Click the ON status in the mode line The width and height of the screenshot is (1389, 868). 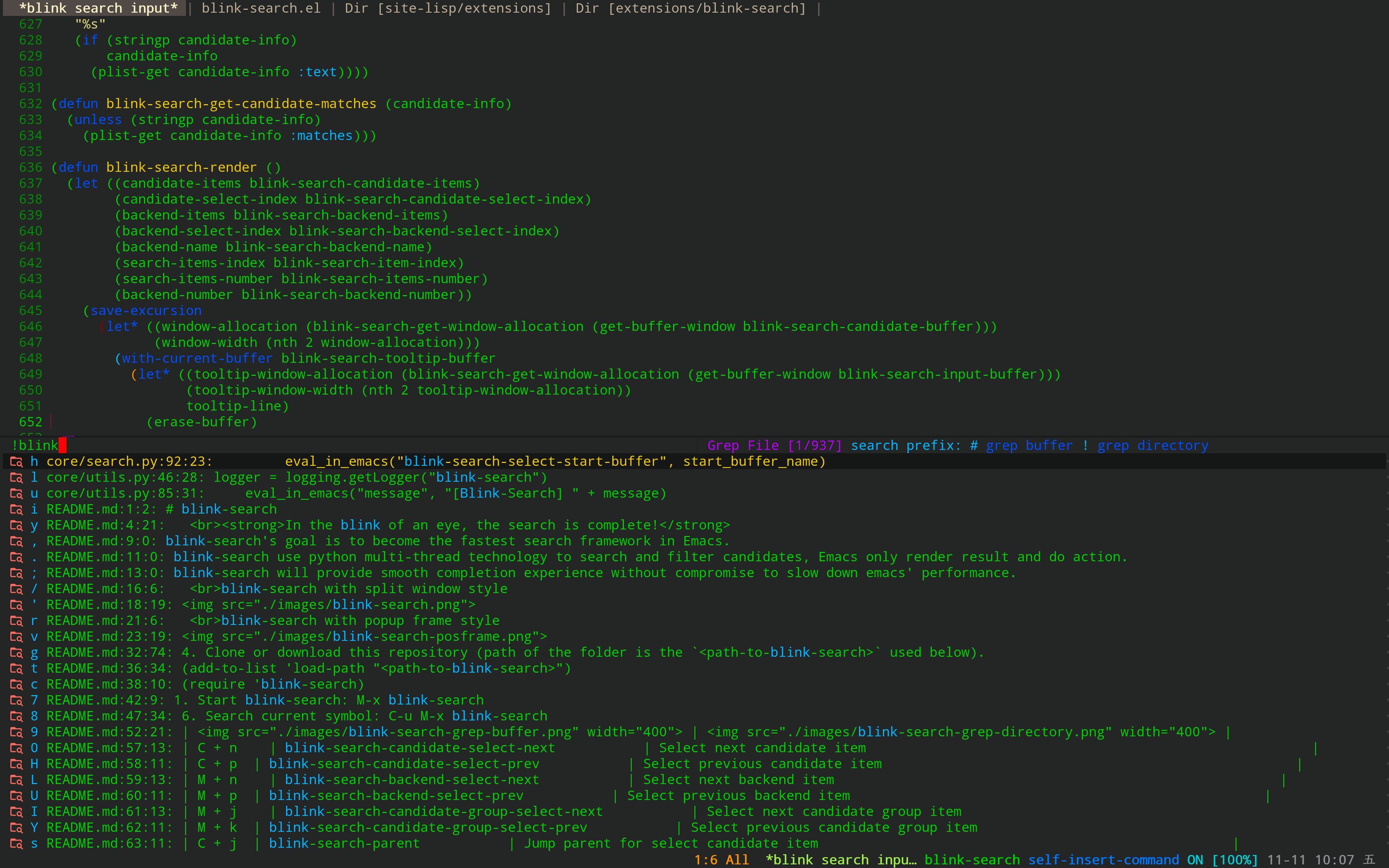(1195, 860)
